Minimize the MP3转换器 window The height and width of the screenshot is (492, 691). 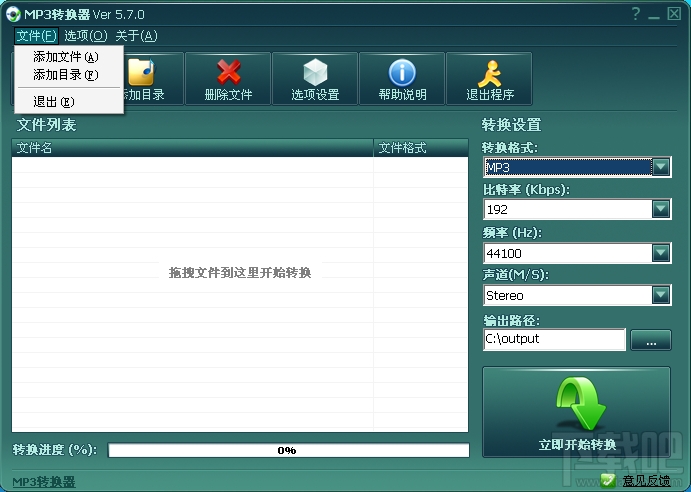click(654, 15)
